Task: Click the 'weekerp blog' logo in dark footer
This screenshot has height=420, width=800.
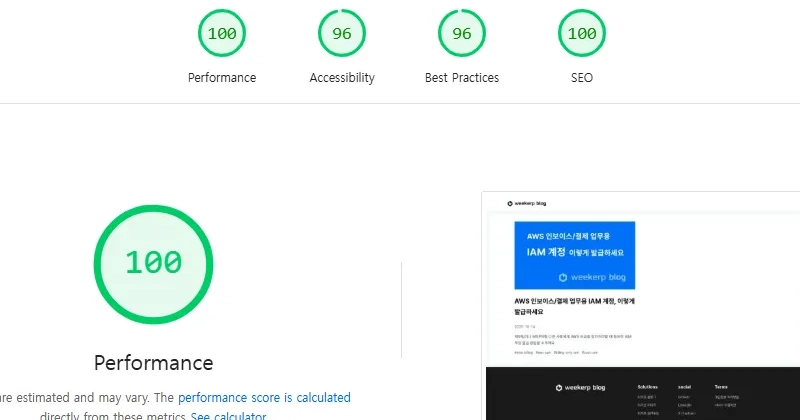Action: (581, 388)
